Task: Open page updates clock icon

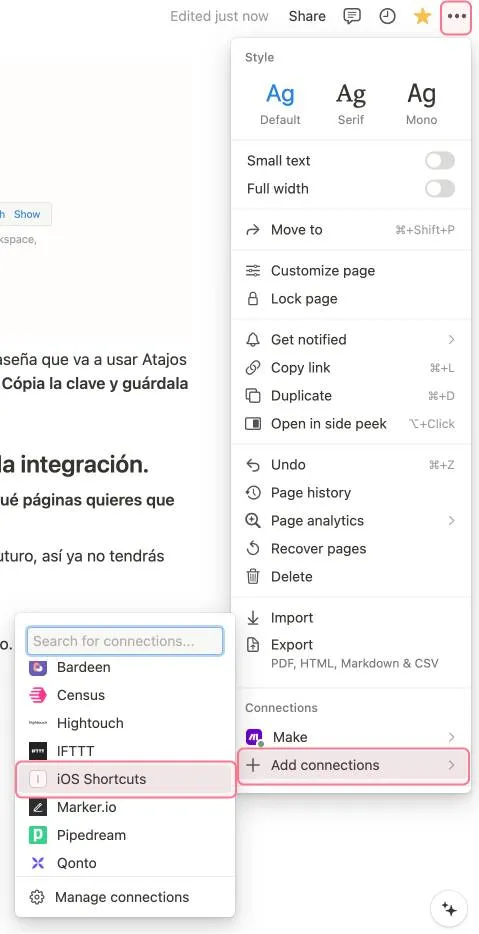Action: (x=387, y=16)
